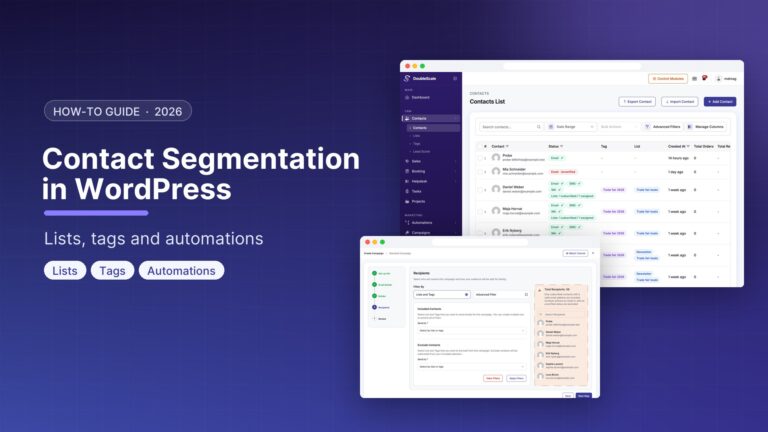Click Daniel Weber's avatar in the contacts table

(496, 189)
